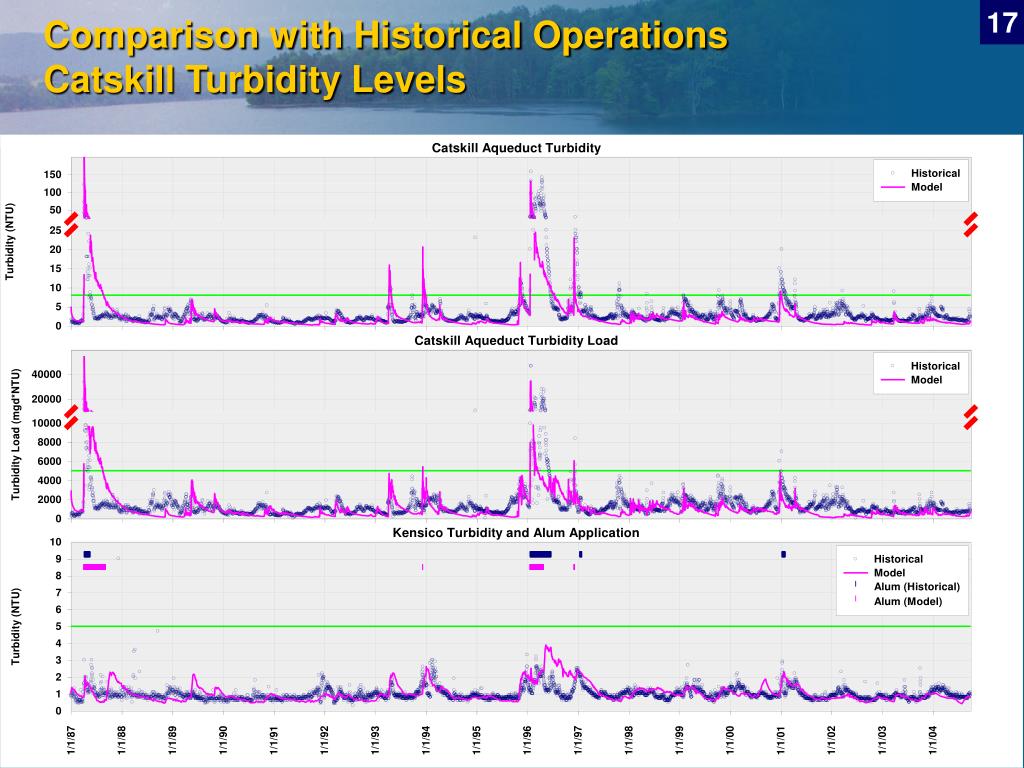Viewport: 1024px width, 768px height.
Task: Click 'Model' in the Aqueduct Turbidity legend
Action: pyautogui.click(x=926, y=187)
